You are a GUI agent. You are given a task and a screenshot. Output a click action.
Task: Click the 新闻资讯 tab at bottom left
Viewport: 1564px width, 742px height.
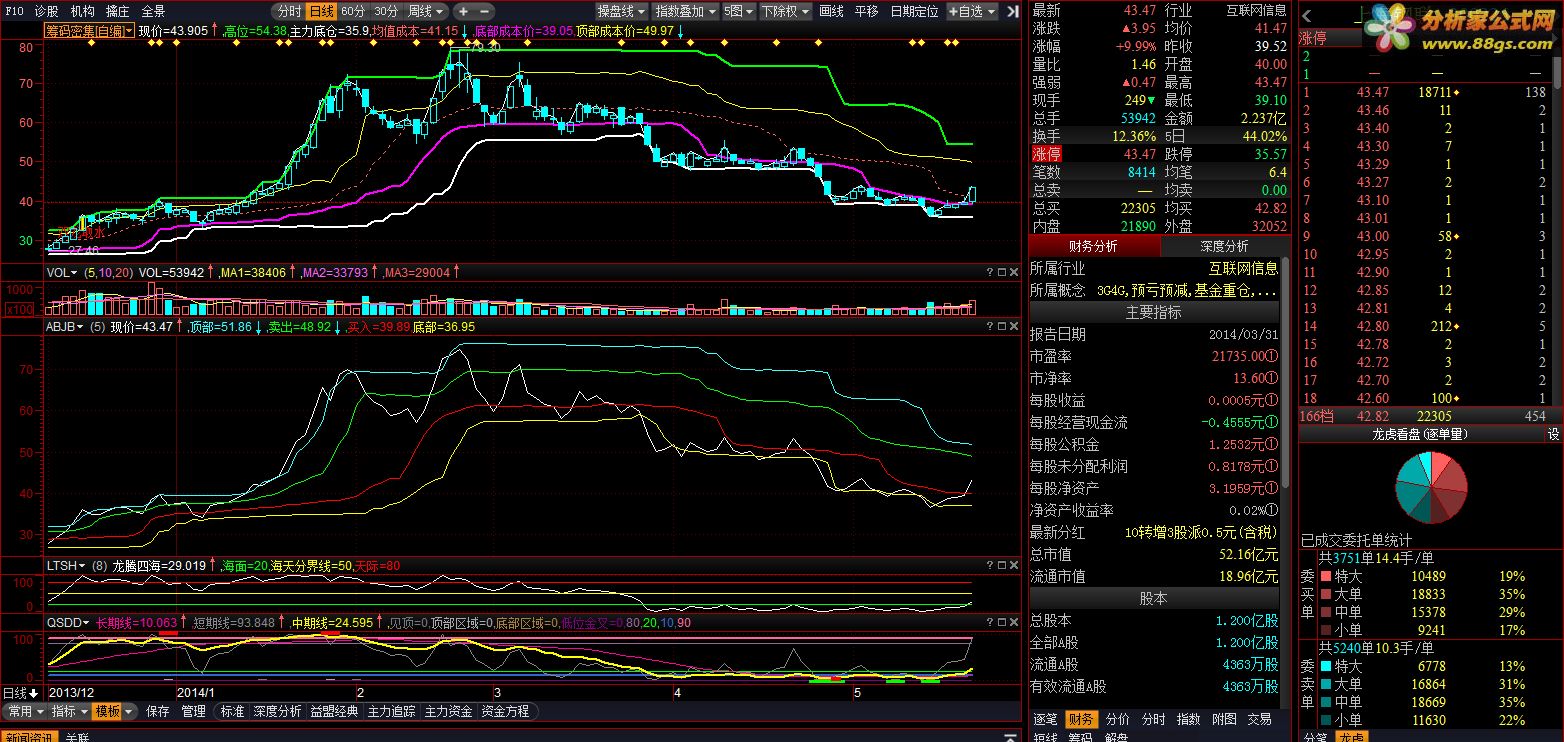coord(30,737)
